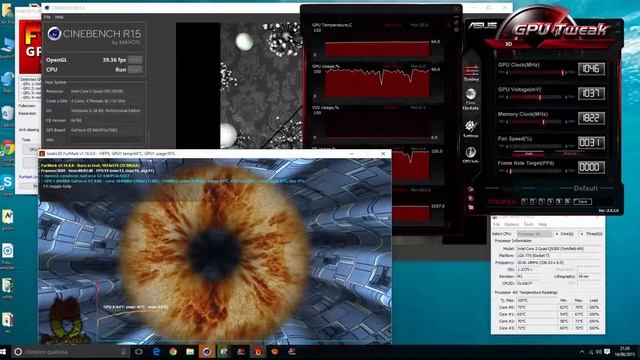Image resolution: width=640 pixels, height=360 pixels.
Task: Open Microsoft Edge from the taskbar
Action: point(156,352)
